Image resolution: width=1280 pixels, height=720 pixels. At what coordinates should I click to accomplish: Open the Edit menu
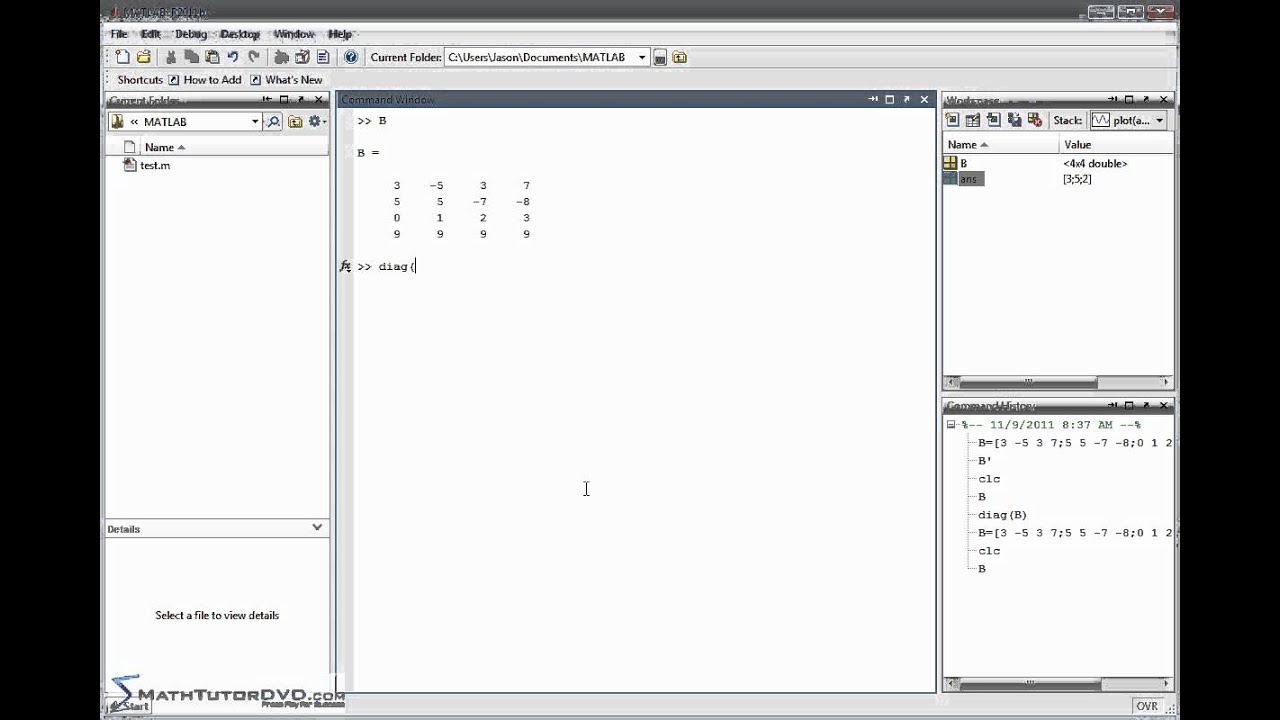pos(150,34)
